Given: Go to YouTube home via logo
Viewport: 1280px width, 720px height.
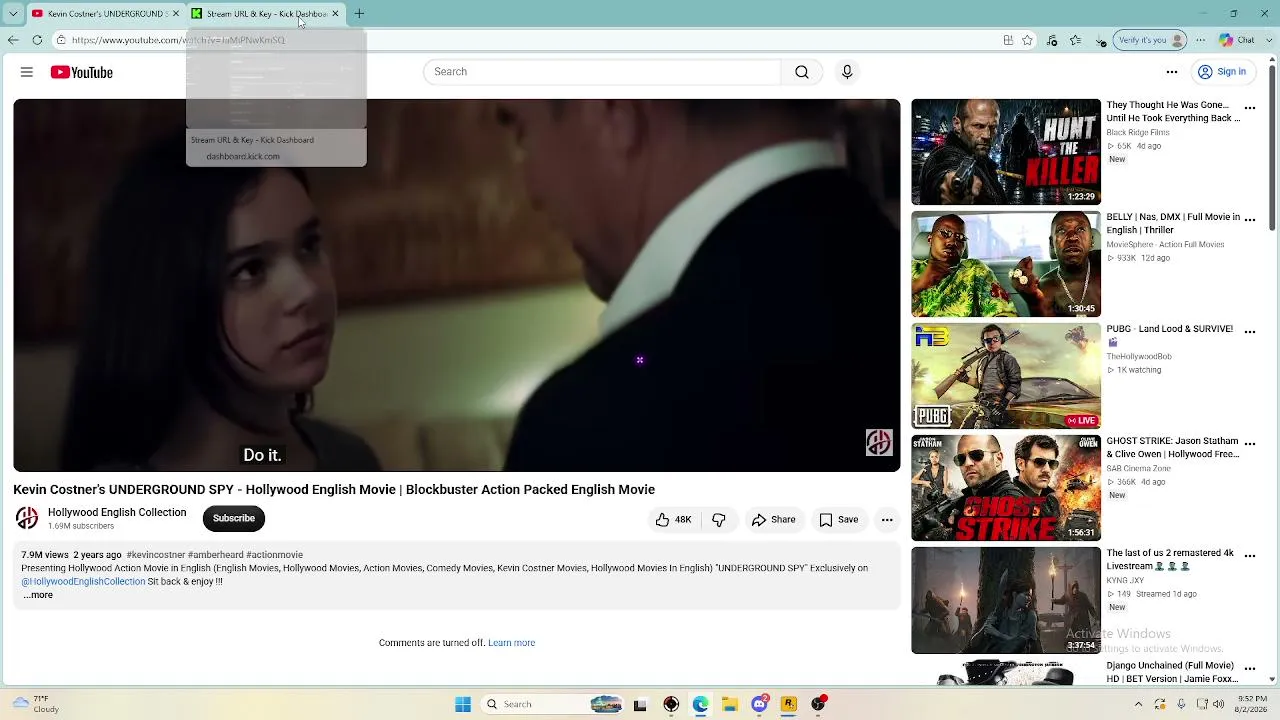Looking at the screenshot, I should (x=82, y=72).
